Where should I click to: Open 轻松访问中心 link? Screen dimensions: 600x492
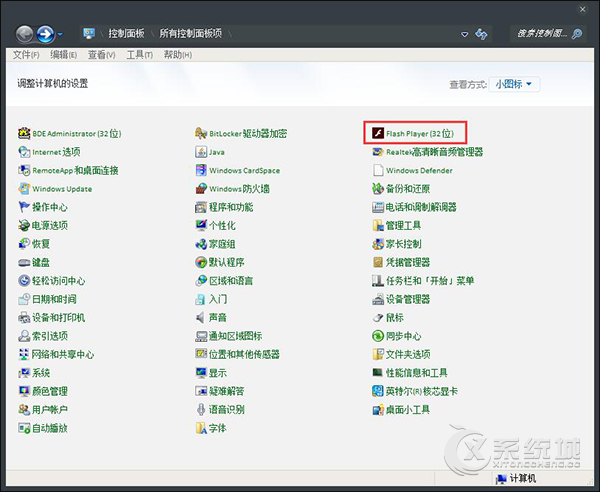click(59, 281)
